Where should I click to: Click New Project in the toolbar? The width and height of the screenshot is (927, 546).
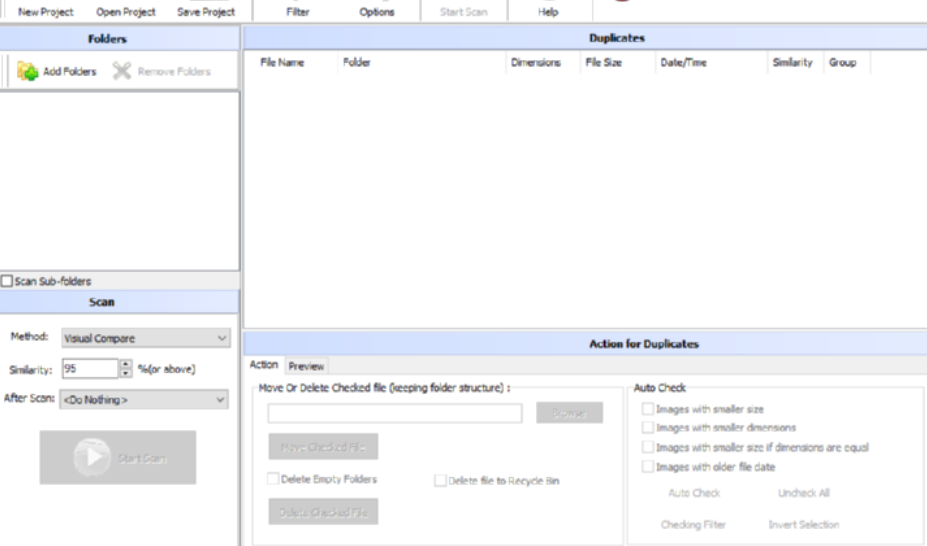[x=46, y=12]
